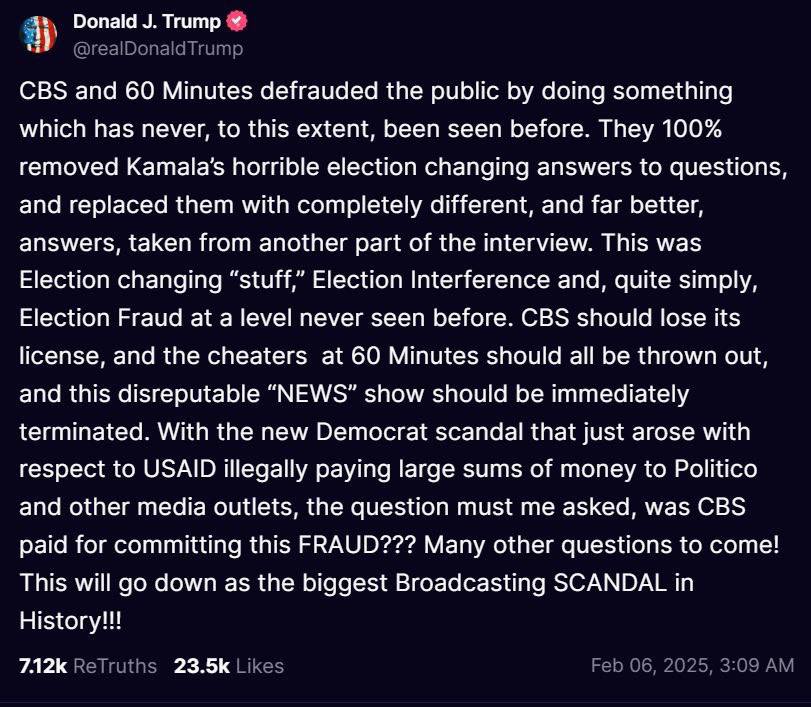Click the word SCANDAL in the post
Image resolution: width=811 pixels, height=707 pixels.
pos(610,583)
